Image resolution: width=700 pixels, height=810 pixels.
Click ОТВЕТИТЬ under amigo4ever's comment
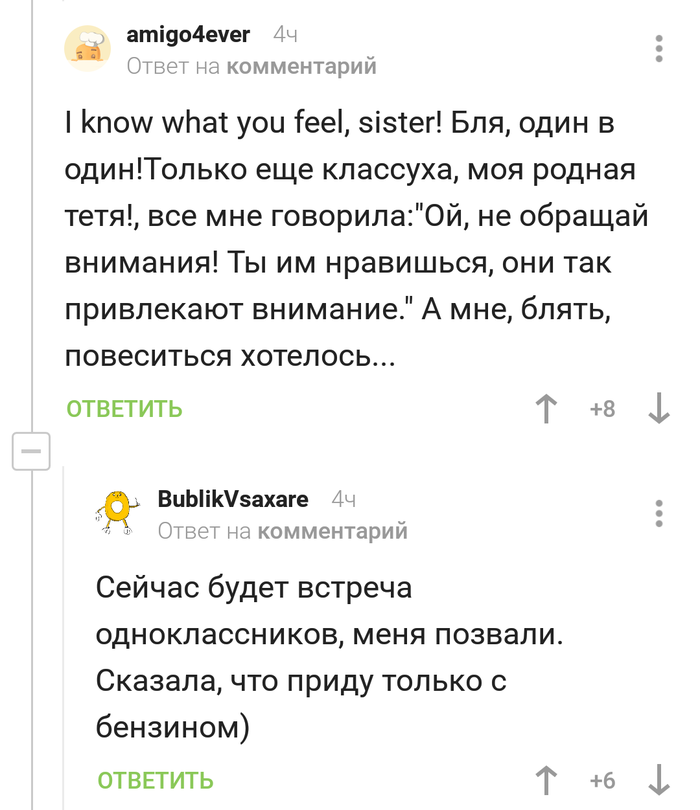[x=125, y=409]
